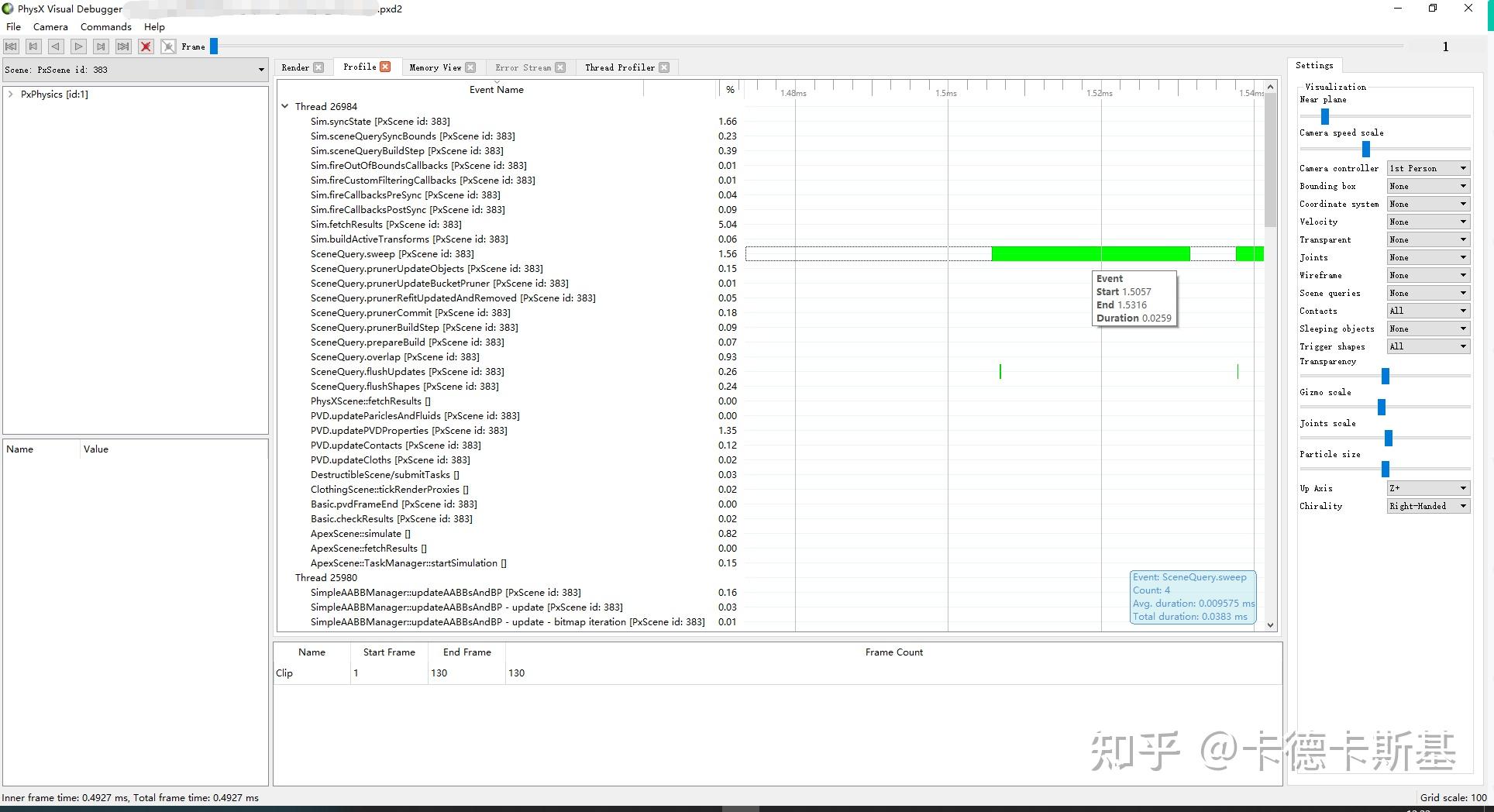Open the Velocity dropdown
The height and width of the screenshot is (812, 1494).
[1428, 222]
